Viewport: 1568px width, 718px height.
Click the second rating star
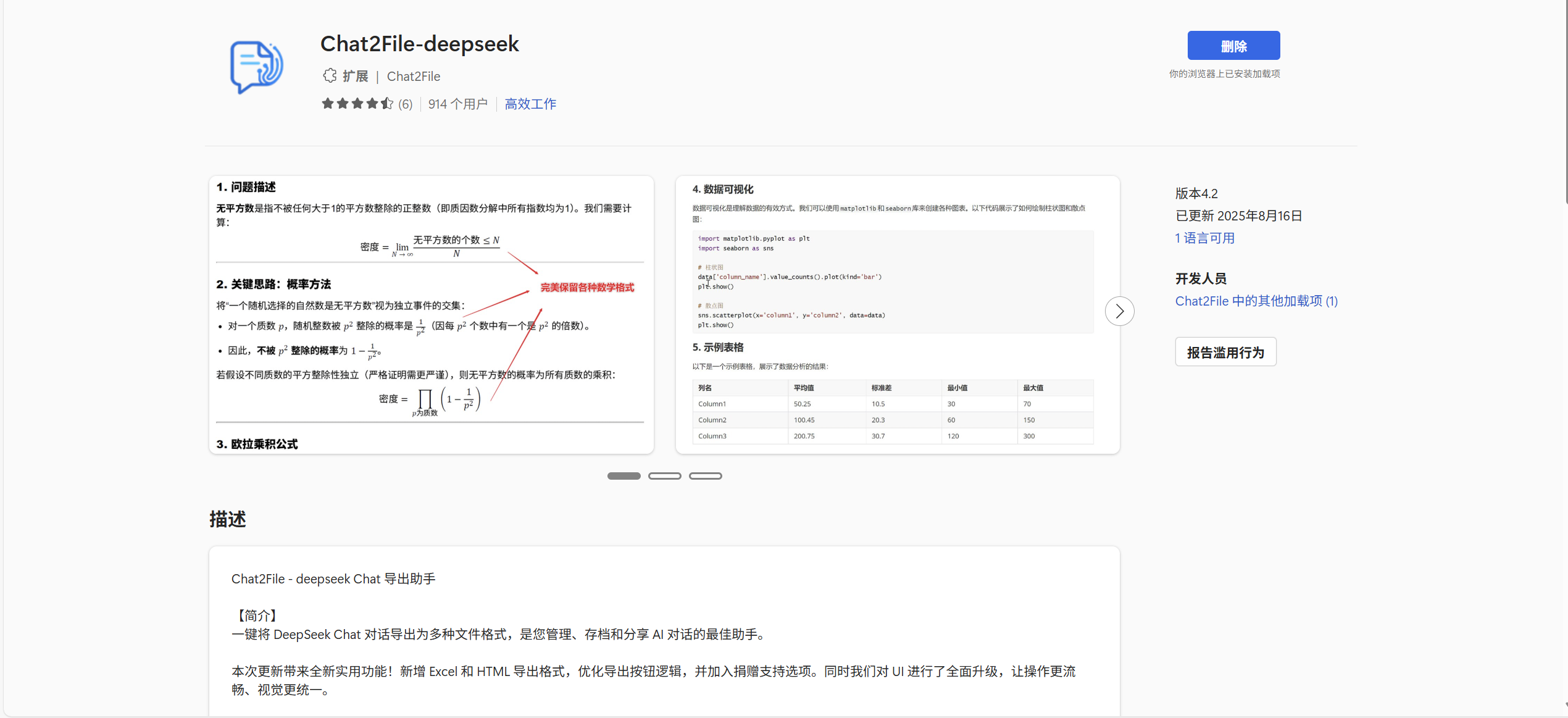click(x=343, y=103)
